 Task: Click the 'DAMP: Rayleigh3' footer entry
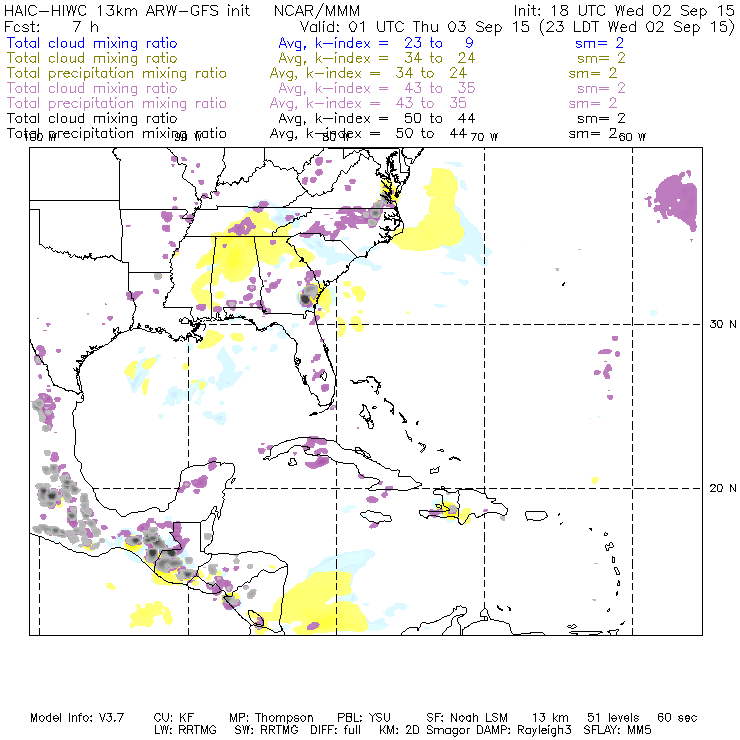point(525,731)
